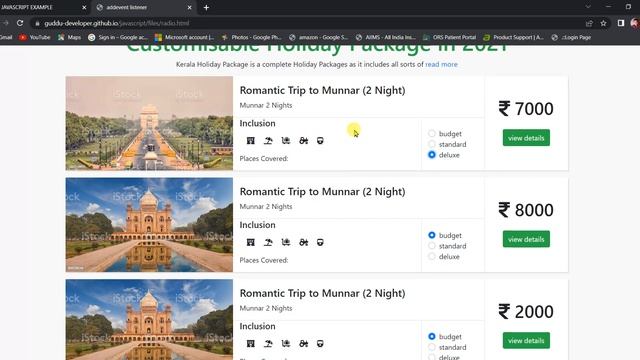Click the binoculars sightseeing icon in the ₹ 7000 package

click(x=303, y=141)
